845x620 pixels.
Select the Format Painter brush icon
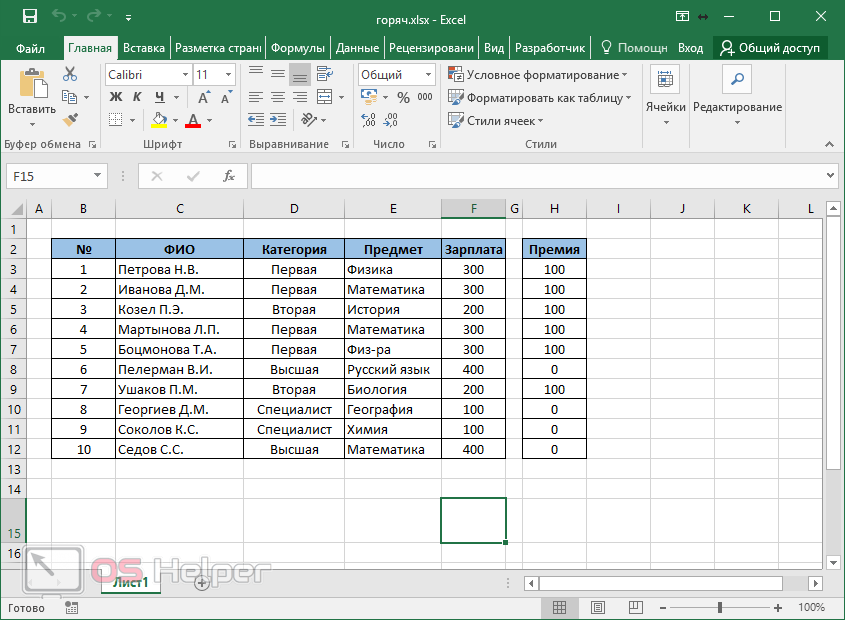(x=70, y=120)
